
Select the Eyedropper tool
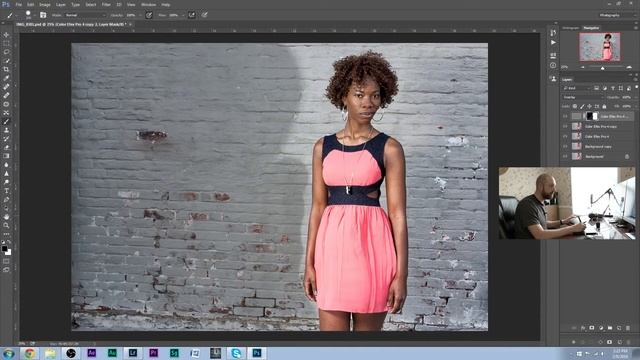coord(6,78)
